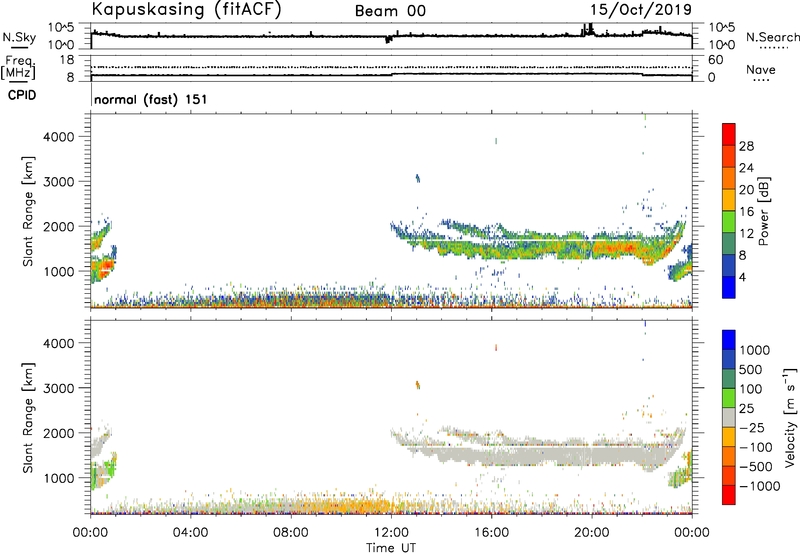Click power colorbar label "12"
Image resolution: width=800 pixels, height=554 pixels.
(746, 234)
